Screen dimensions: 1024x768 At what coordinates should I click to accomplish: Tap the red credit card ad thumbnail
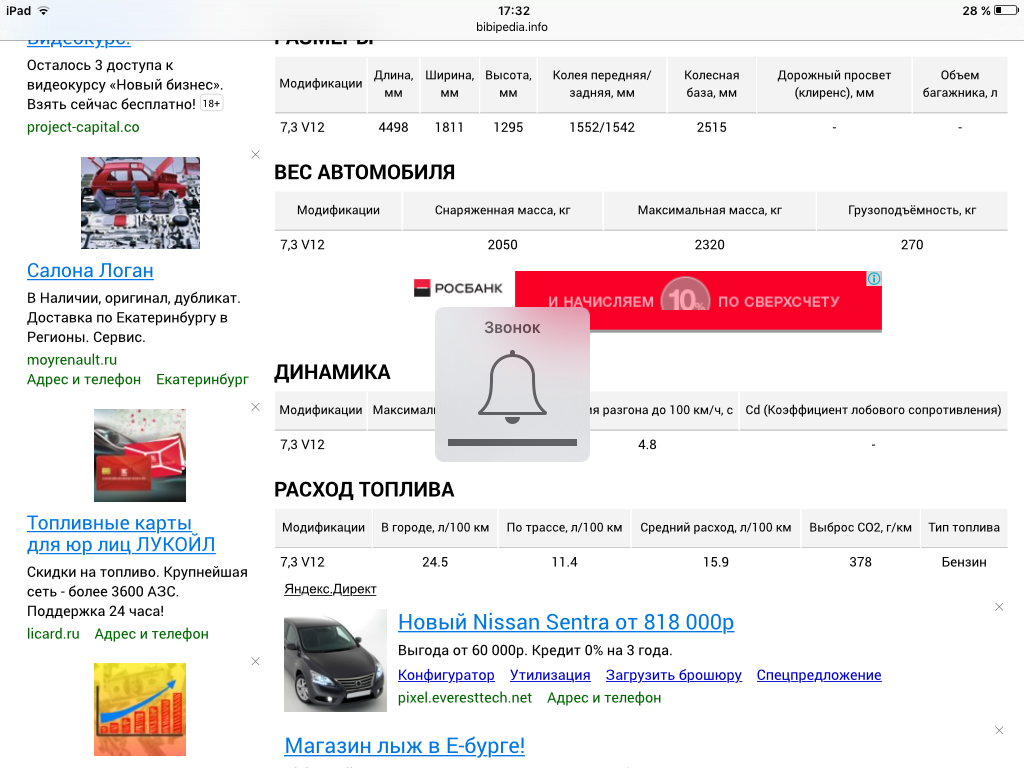pos(140,455)
